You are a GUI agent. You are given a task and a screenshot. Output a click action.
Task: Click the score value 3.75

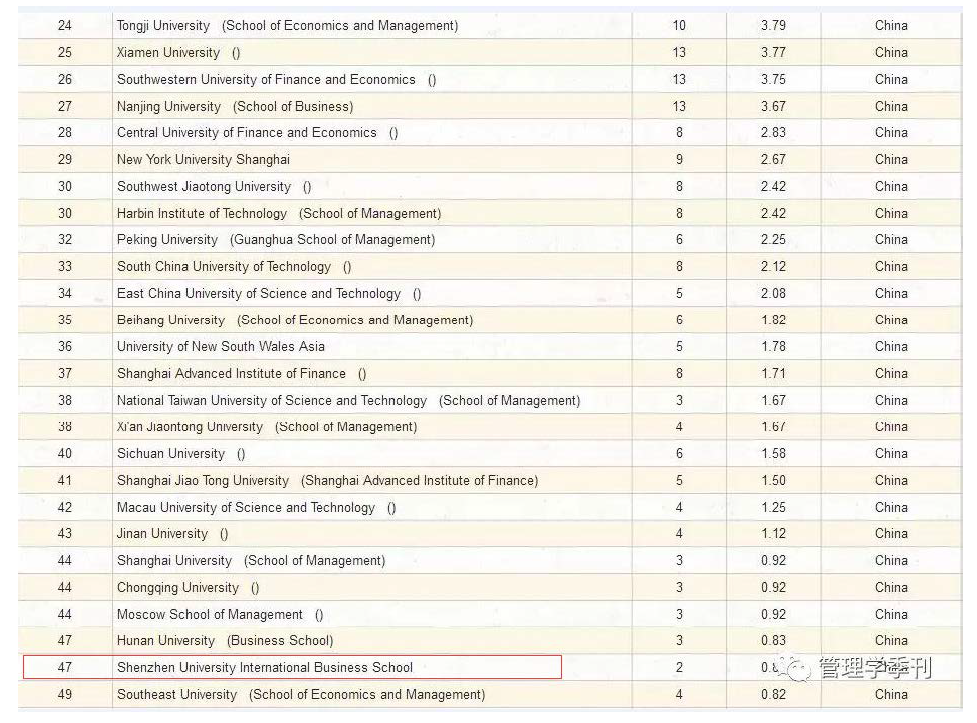pyautogui.click(x=773, y=79)
